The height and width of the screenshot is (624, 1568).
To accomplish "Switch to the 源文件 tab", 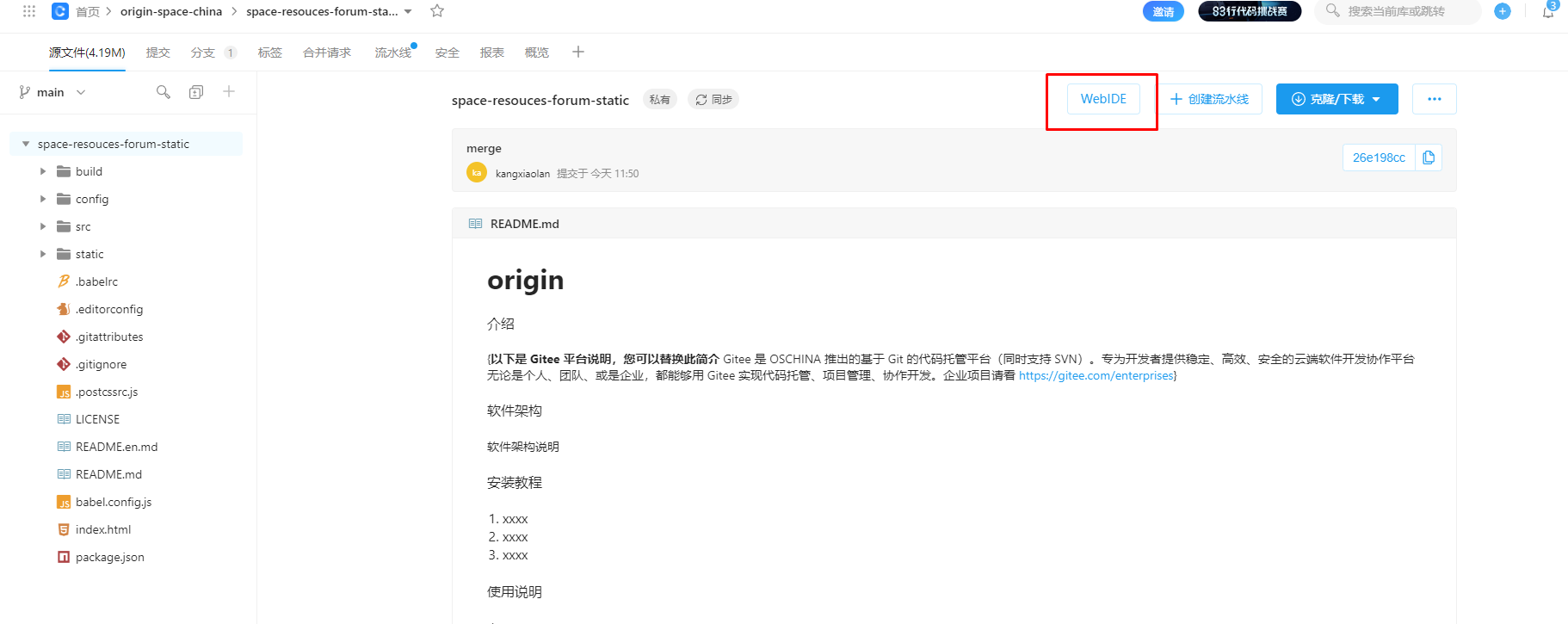I will pyautogui.click(x=87, y=53).
